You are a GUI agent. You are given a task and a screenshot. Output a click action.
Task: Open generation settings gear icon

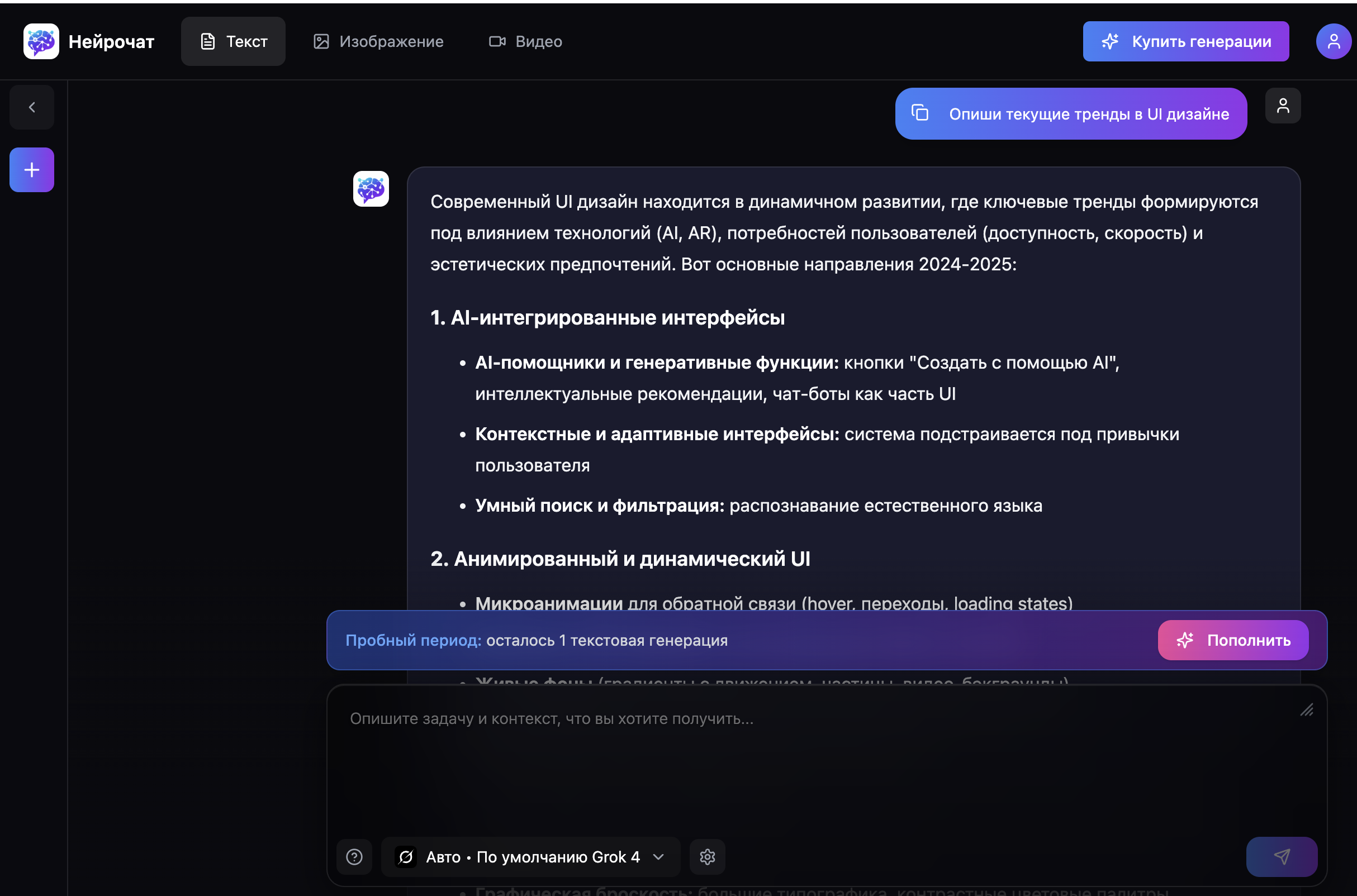(x=707, y=856)
